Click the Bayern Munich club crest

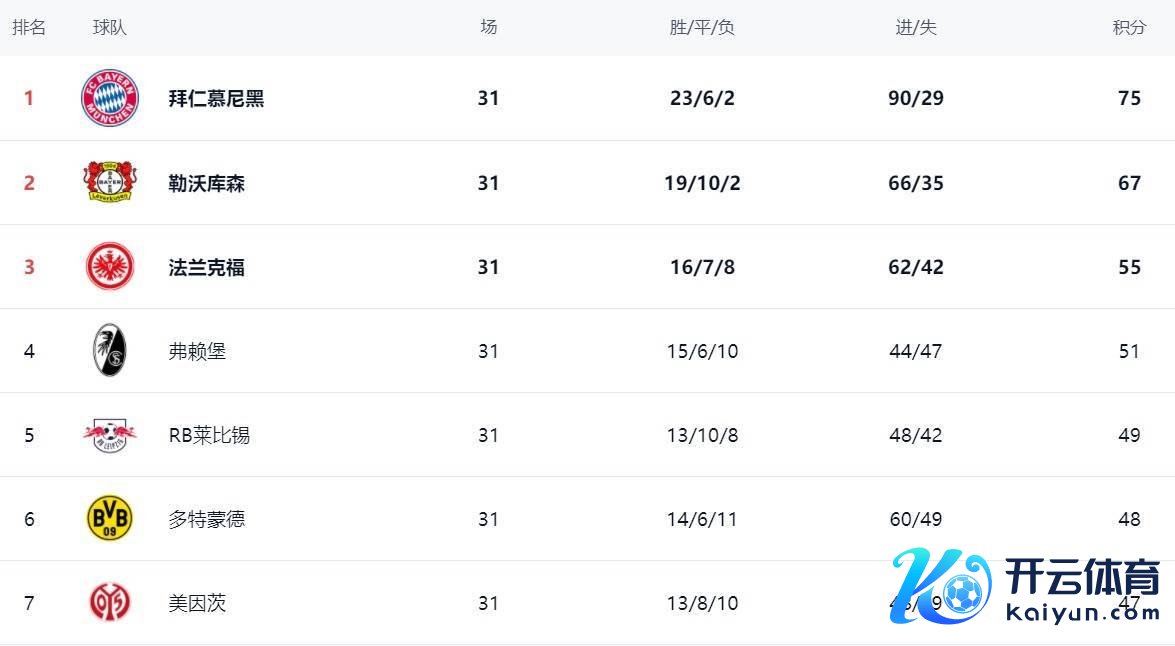coord(110,98)
